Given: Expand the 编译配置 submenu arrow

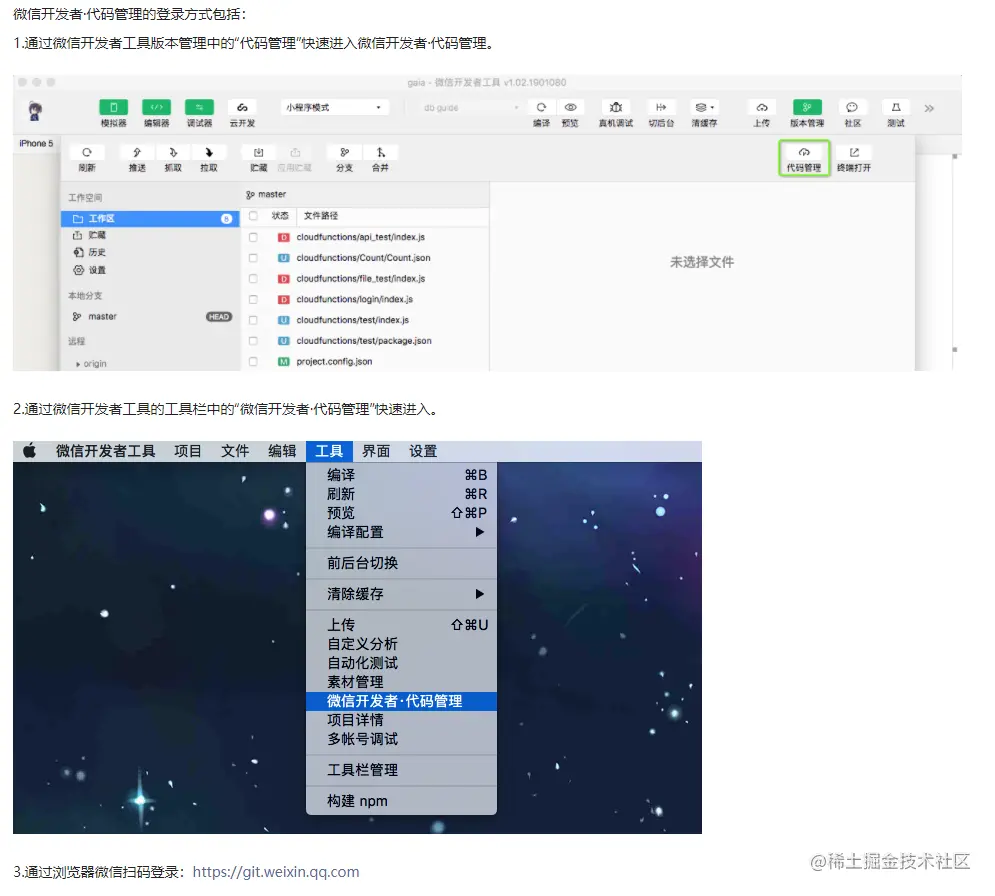Looking at the screenshot, I should 480,532.
